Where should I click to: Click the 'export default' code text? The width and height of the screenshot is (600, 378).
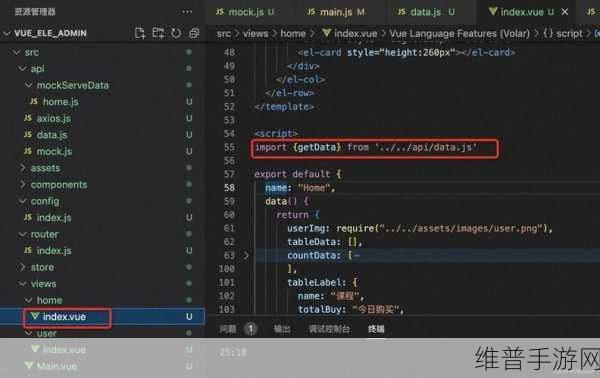pos(292,174)
